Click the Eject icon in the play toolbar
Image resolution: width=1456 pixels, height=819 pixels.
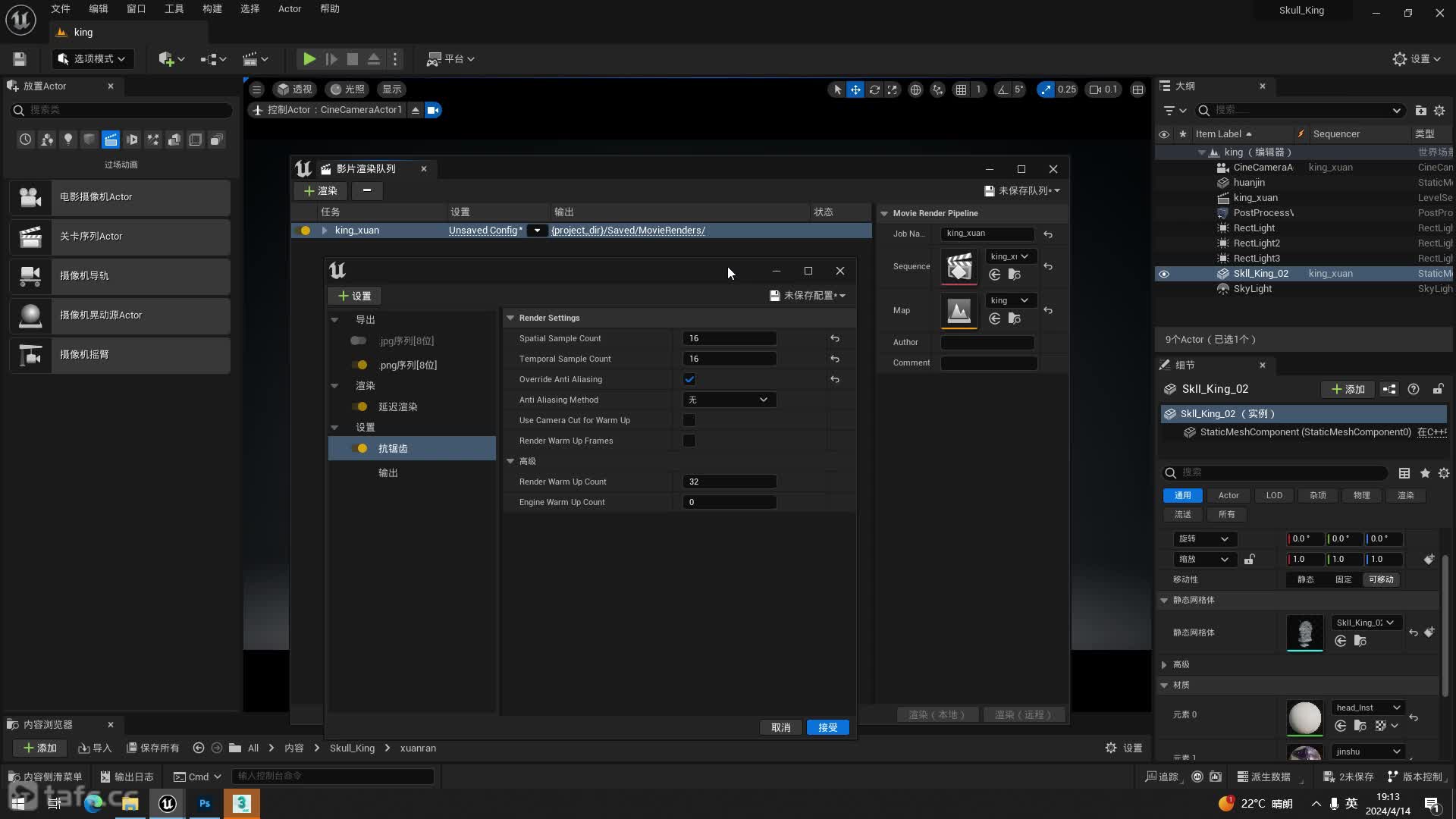374,59
